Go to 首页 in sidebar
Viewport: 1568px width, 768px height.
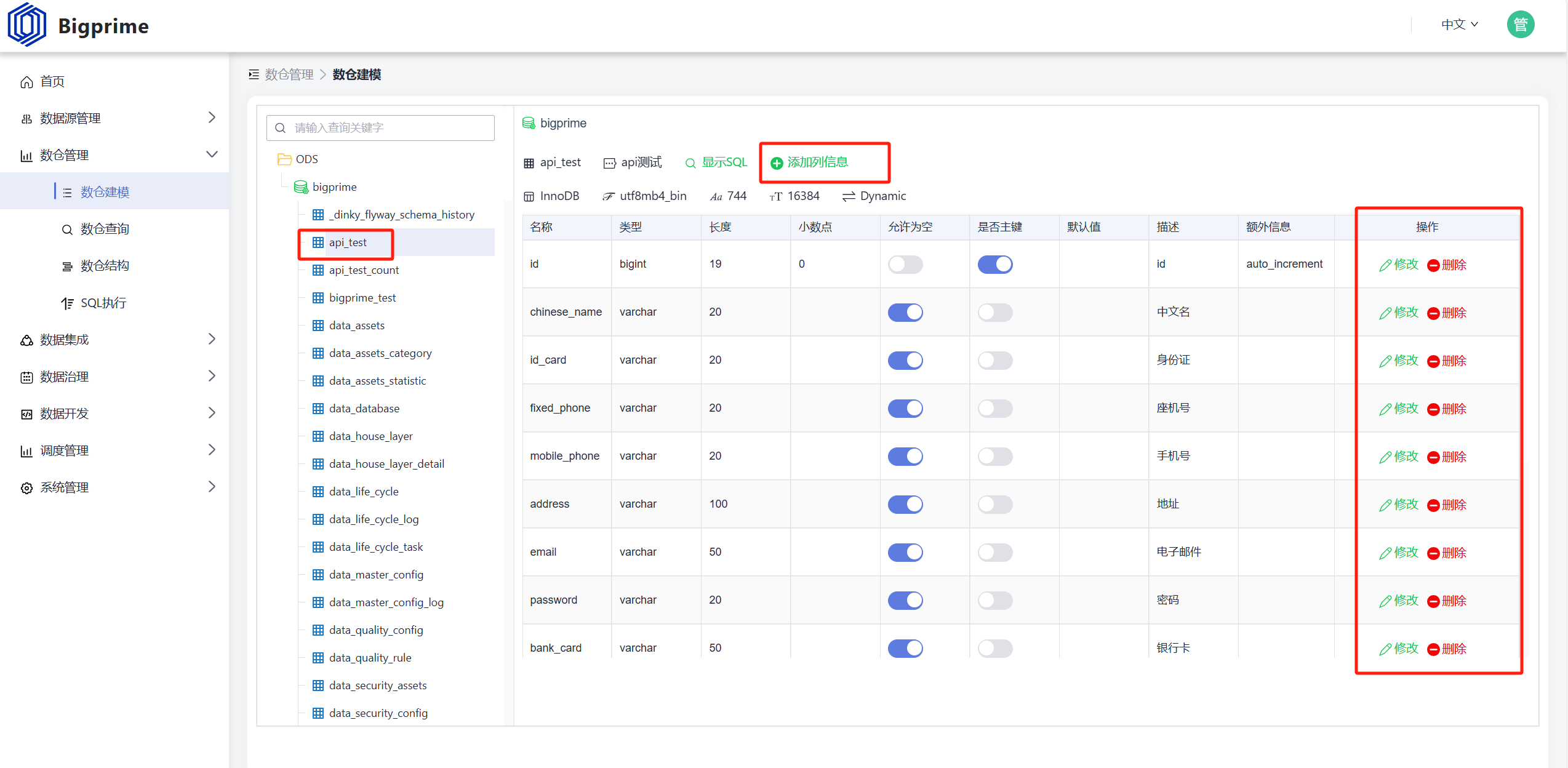tap(114, 82)
